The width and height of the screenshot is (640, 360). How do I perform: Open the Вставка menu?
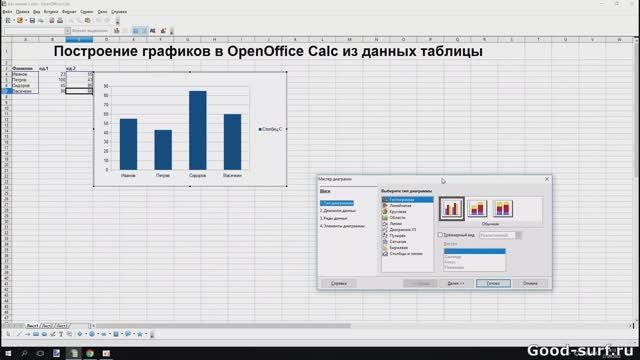pos(51,12)
